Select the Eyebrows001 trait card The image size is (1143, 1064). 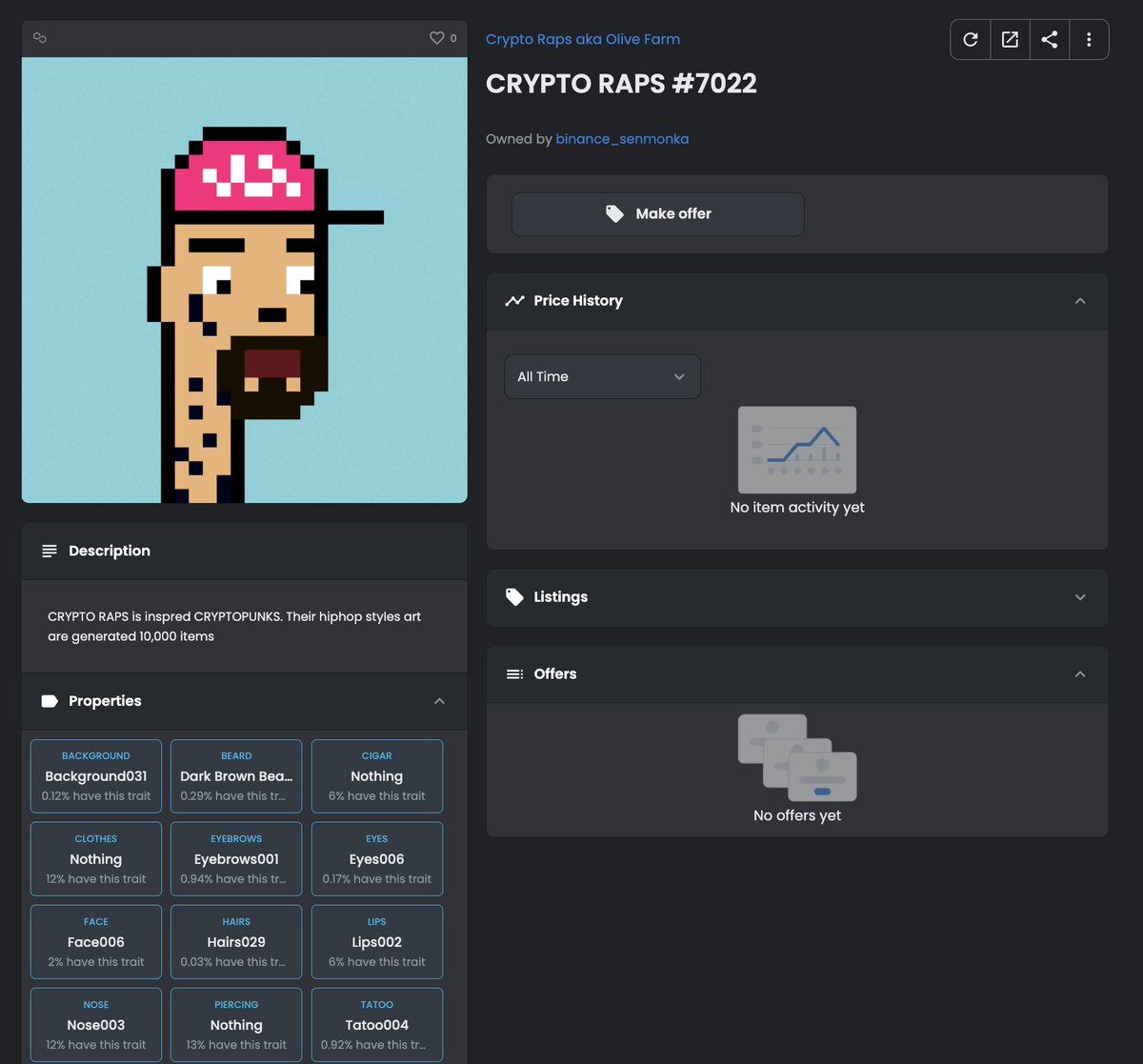coord(236,859)
